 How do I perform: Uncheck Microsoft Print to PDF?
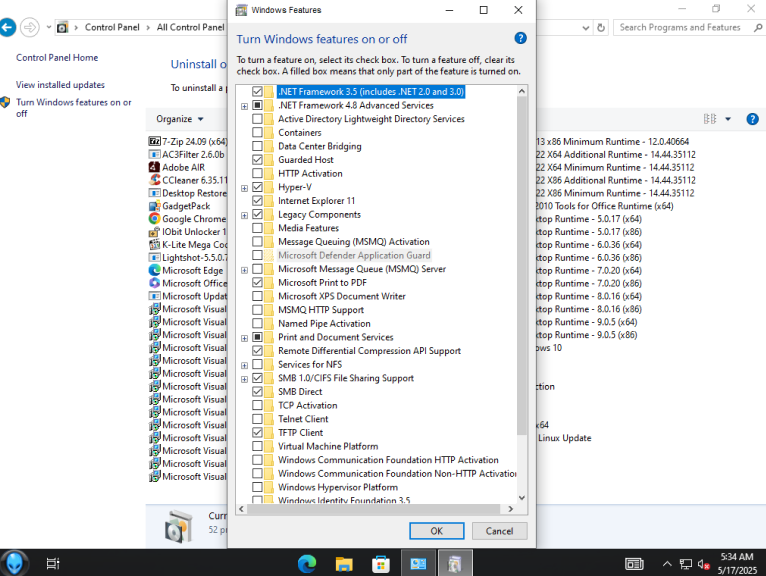(257, 282)
